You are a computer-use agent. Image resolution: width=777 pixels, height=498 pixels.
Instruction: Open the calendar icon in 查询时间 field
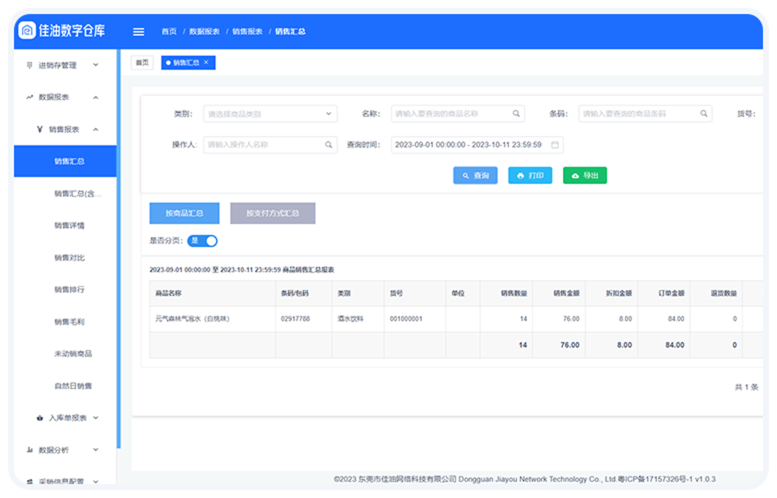tap(555, 145)
